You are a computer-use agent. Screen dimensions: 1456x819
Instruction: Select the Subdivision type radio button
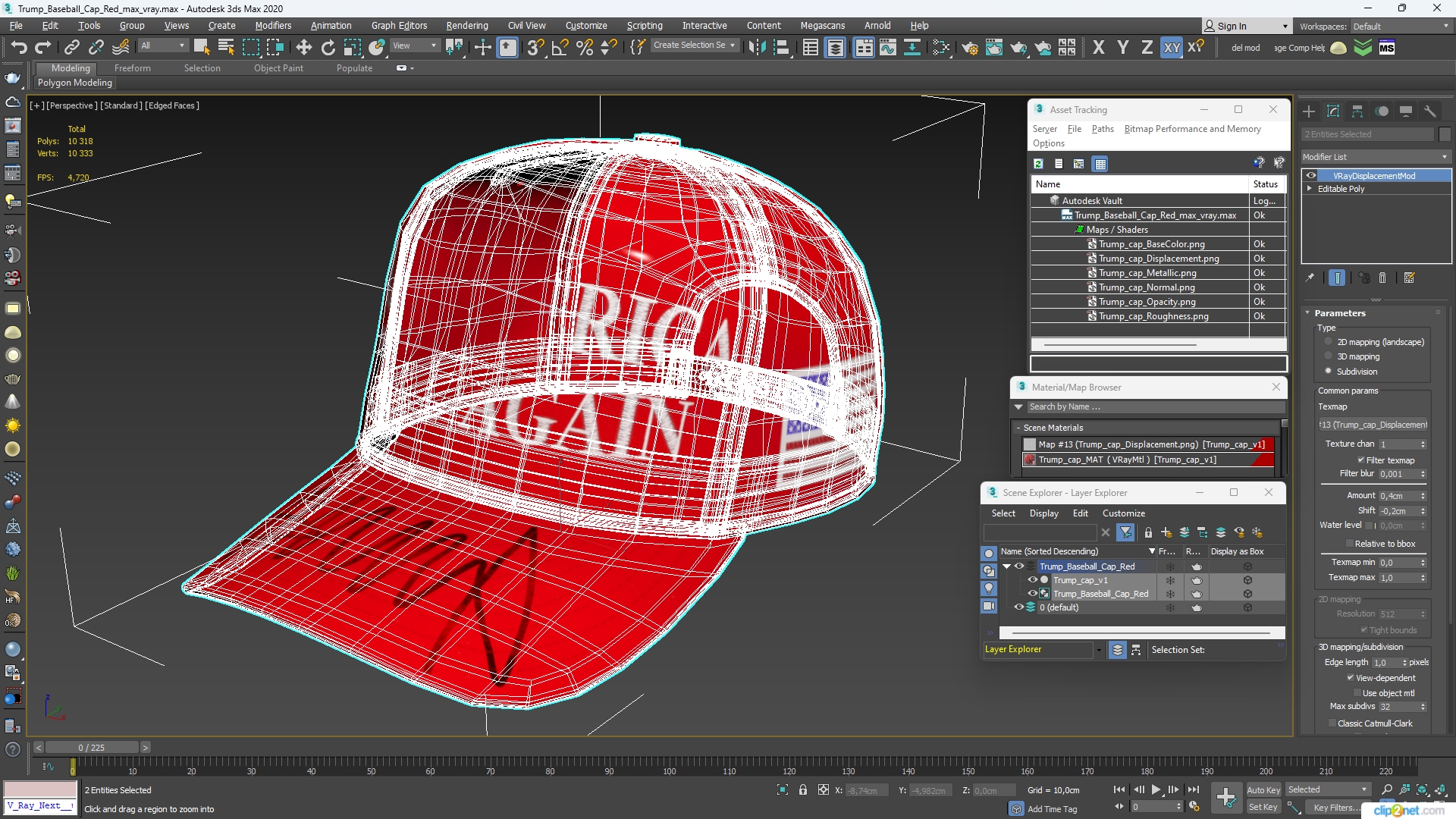(x=1328, y=371)
